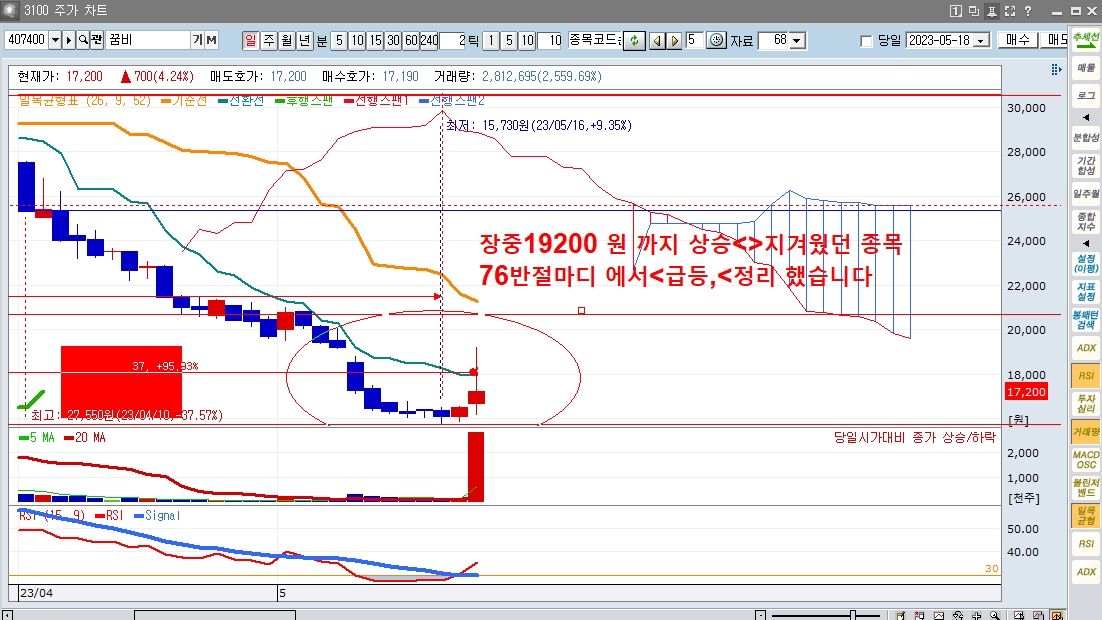Open the stock code 407400 dropdown arrow
Viewport: 1102px width, 620px height.
[x=55, y=40]
